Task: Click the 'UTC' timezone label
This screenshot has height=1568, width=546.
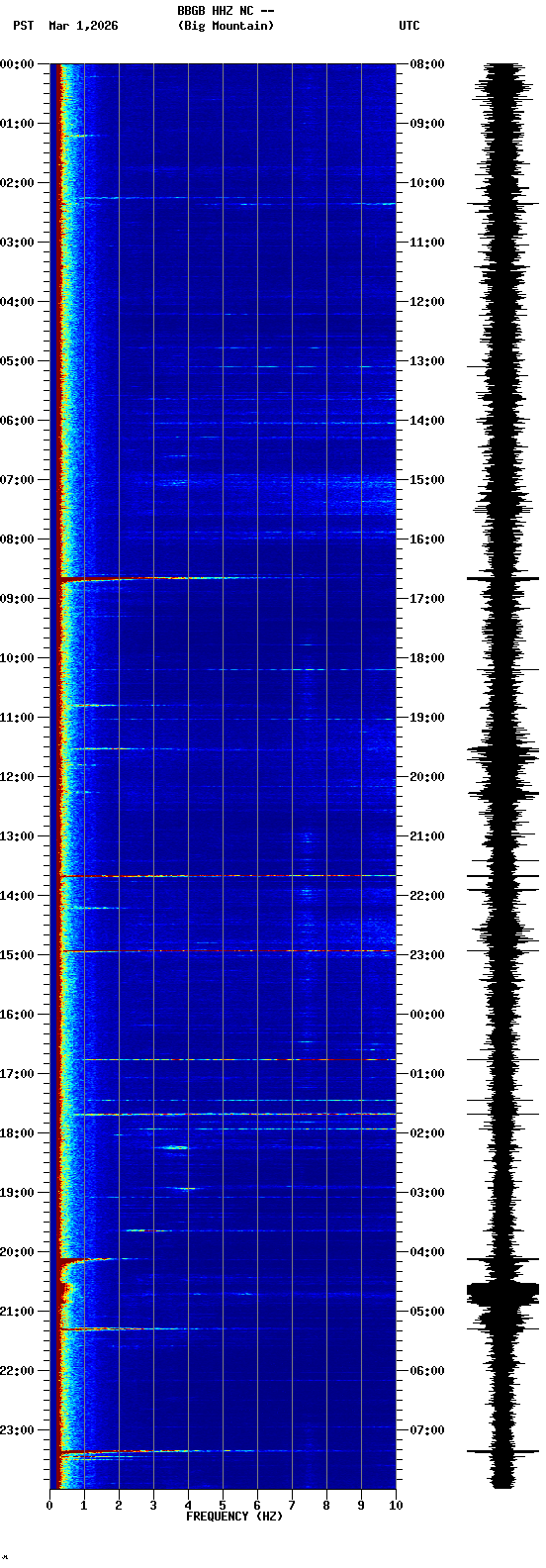Action: (409, 26)
